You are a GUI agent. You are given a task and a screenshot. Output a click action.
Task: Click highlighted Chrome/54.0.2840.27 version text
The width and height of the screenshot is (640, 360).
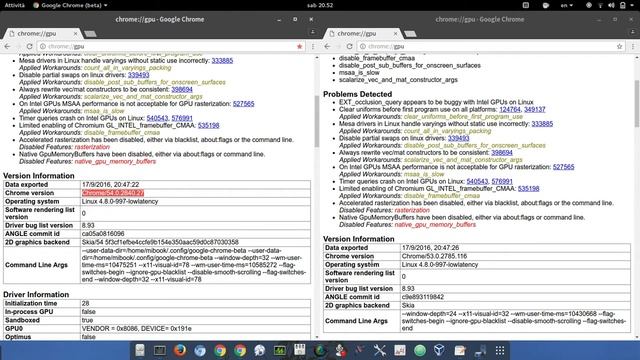pyautogui.click(x=113, y=193)
